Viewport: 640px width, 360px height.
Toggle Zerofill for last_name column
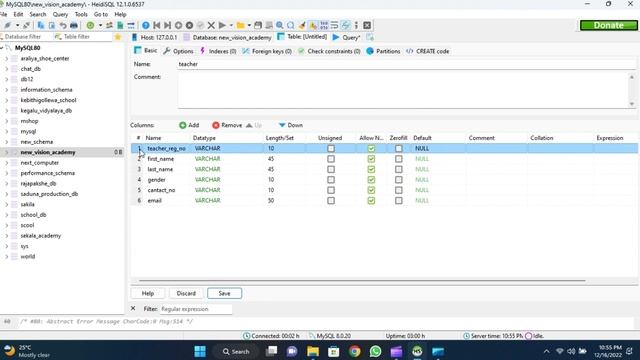click(x=398, y=169)
